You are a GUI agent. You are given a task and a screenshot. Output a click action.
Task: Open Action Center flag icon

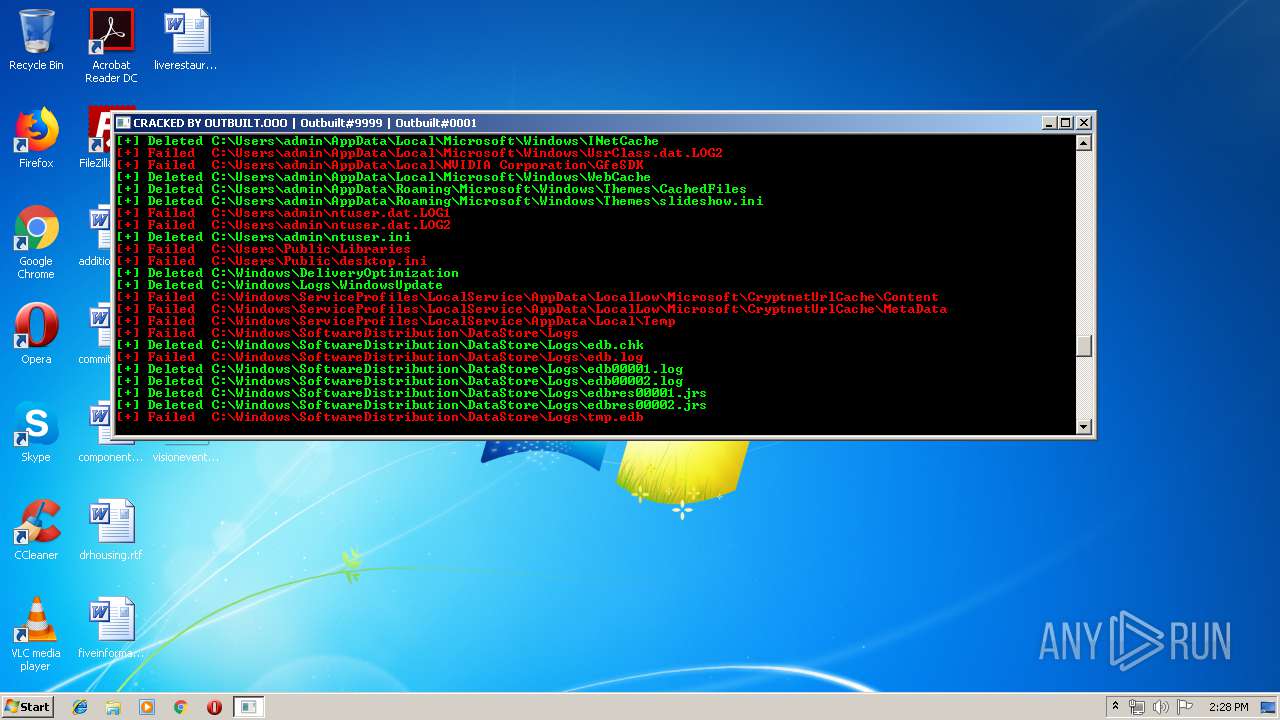coord(1185,707)
